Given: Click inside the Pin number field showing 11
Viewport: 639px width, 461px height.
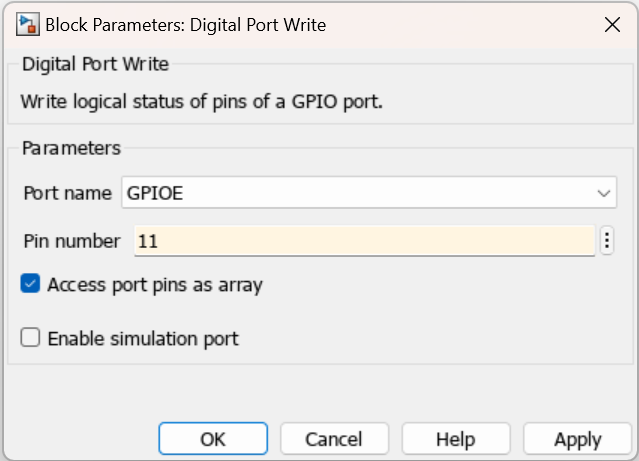Looking at the screenshot, I should tap(360, 241).
